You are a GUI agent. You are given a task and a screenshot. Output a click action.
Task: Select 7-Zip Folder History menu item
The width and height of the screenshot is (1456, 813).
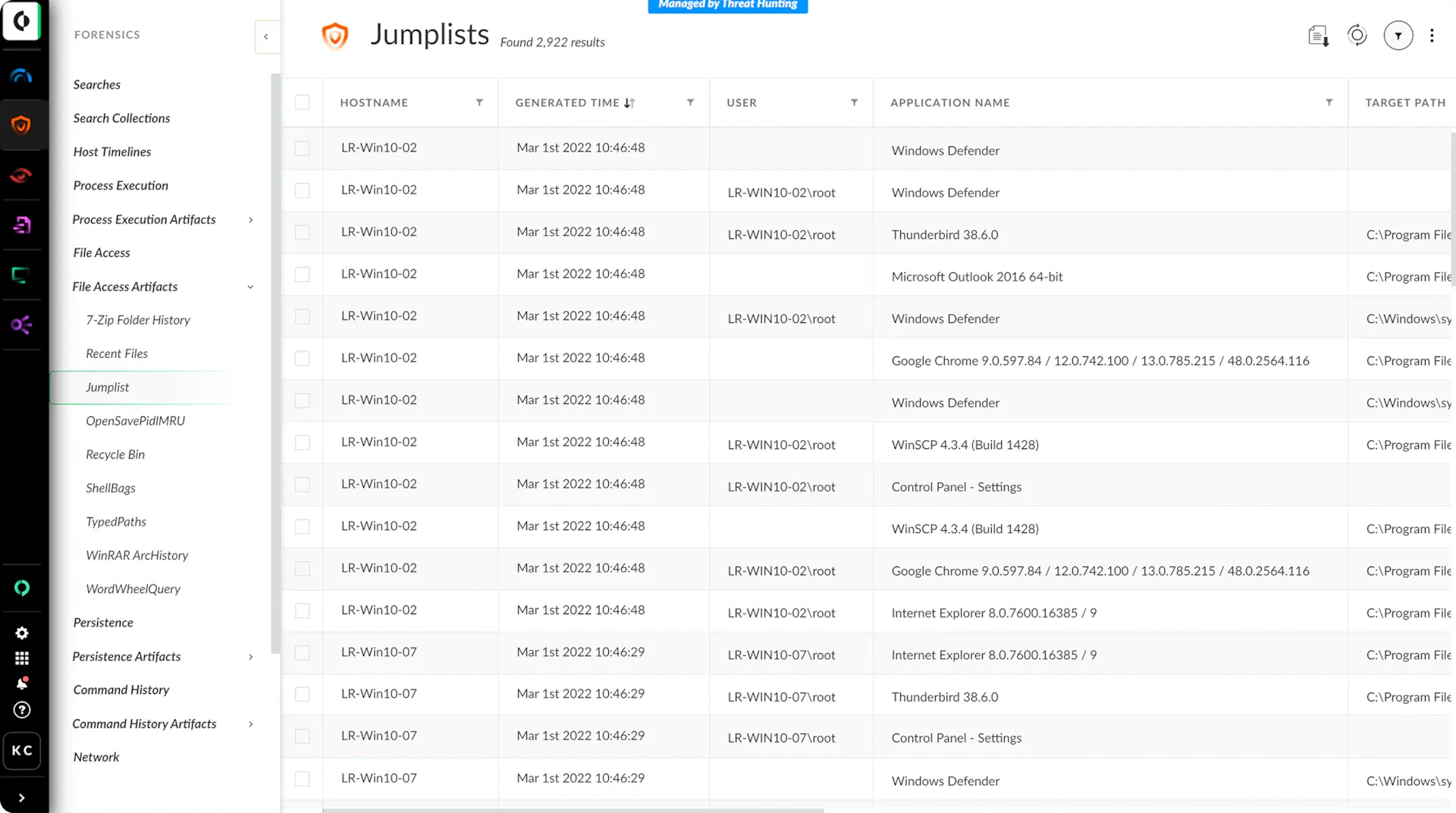click(138, 320)
